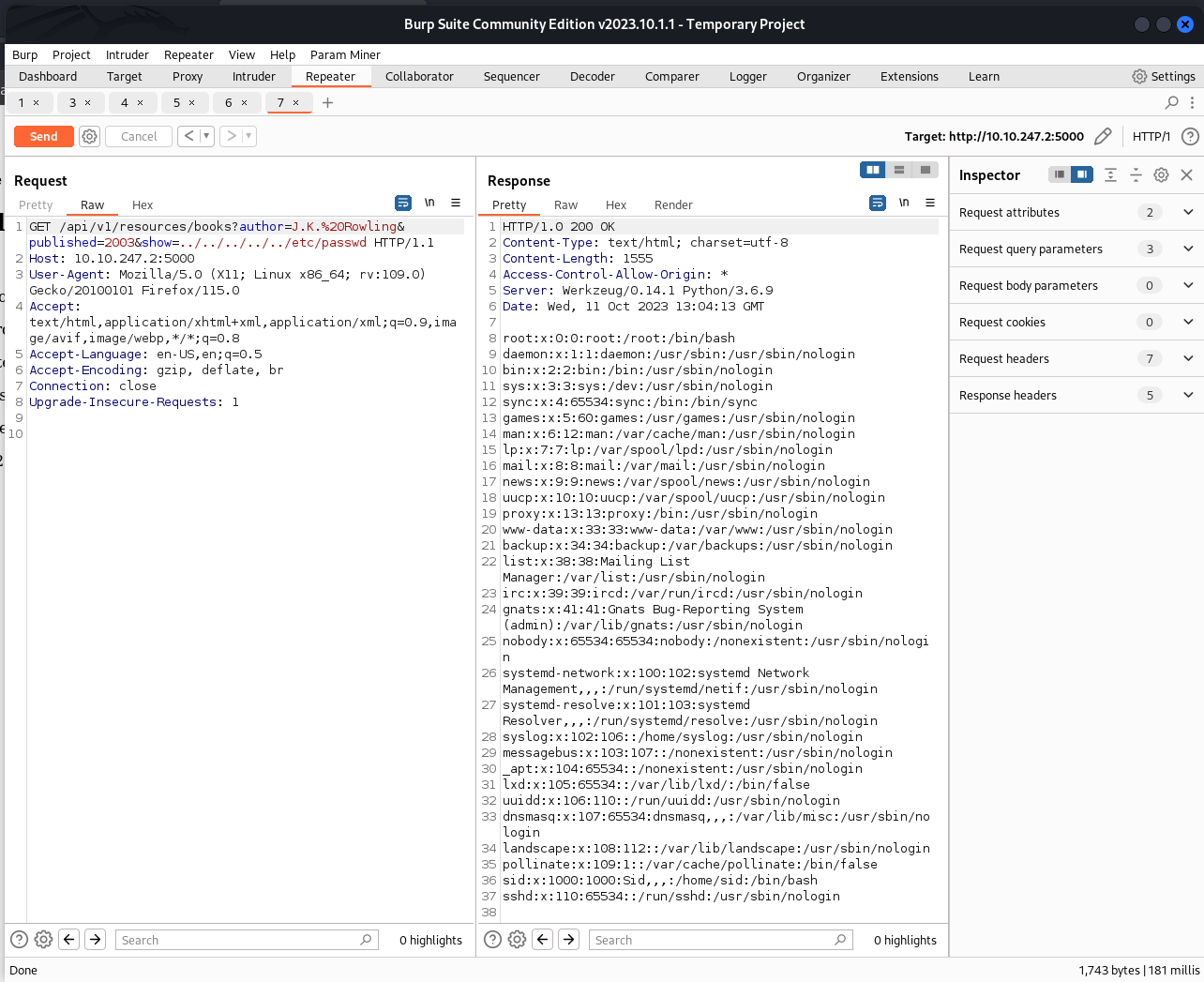Open HTTP/1 protocol selector

[x=1151, y=136]
